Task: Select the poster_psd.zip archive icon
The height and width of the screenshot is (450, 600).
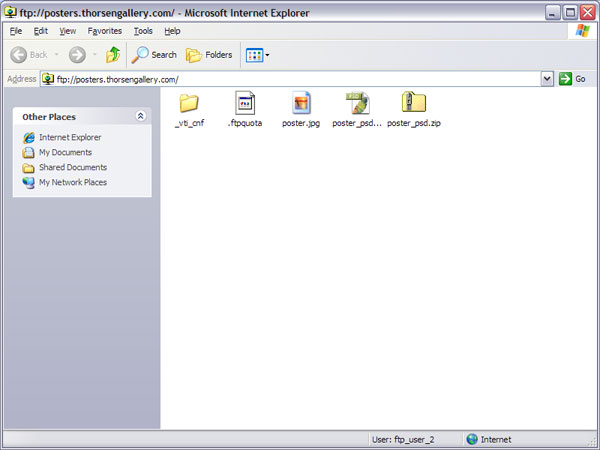Action: [x=413, y=103]
